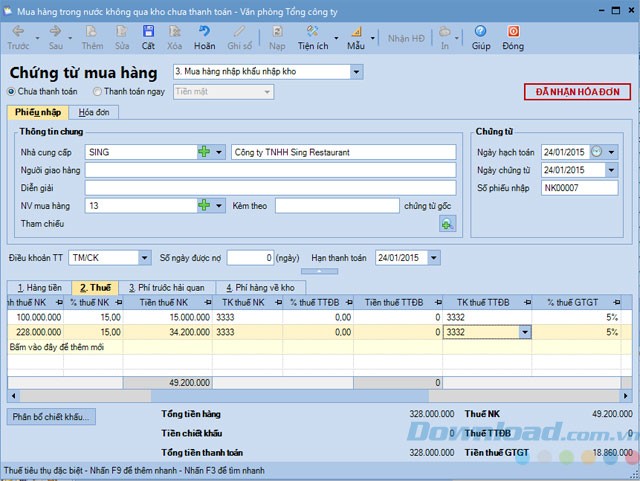Viewport: 640px width, 481px height.
Task: Add new supplier with green plus icon
Action: [x=205, y=152]
